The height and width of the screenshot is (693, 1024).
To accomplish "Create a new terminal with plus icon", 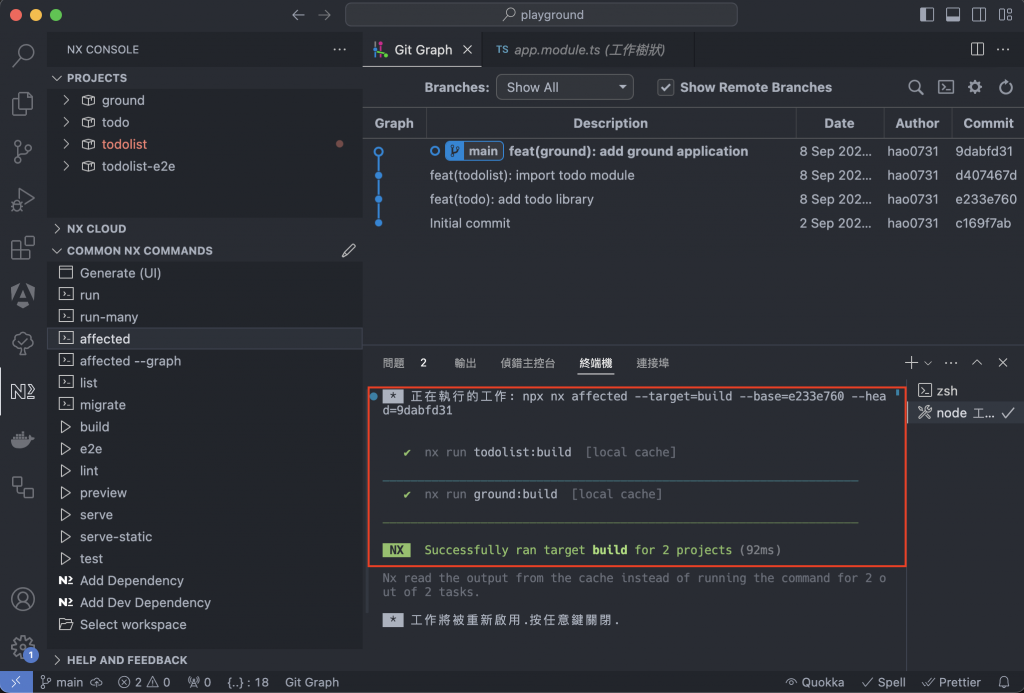I will (911, 363).
